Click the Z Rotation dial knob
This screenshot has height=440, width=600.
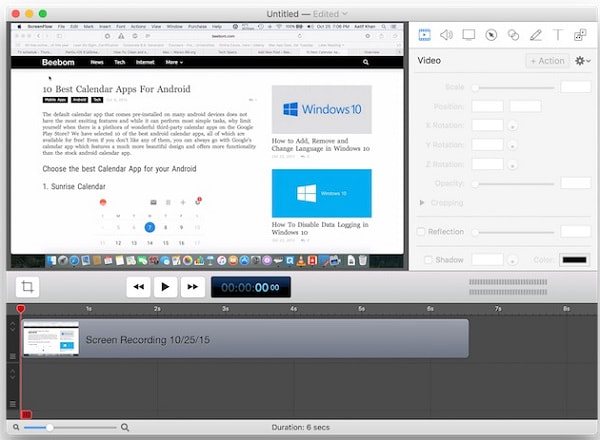point(512,165)
